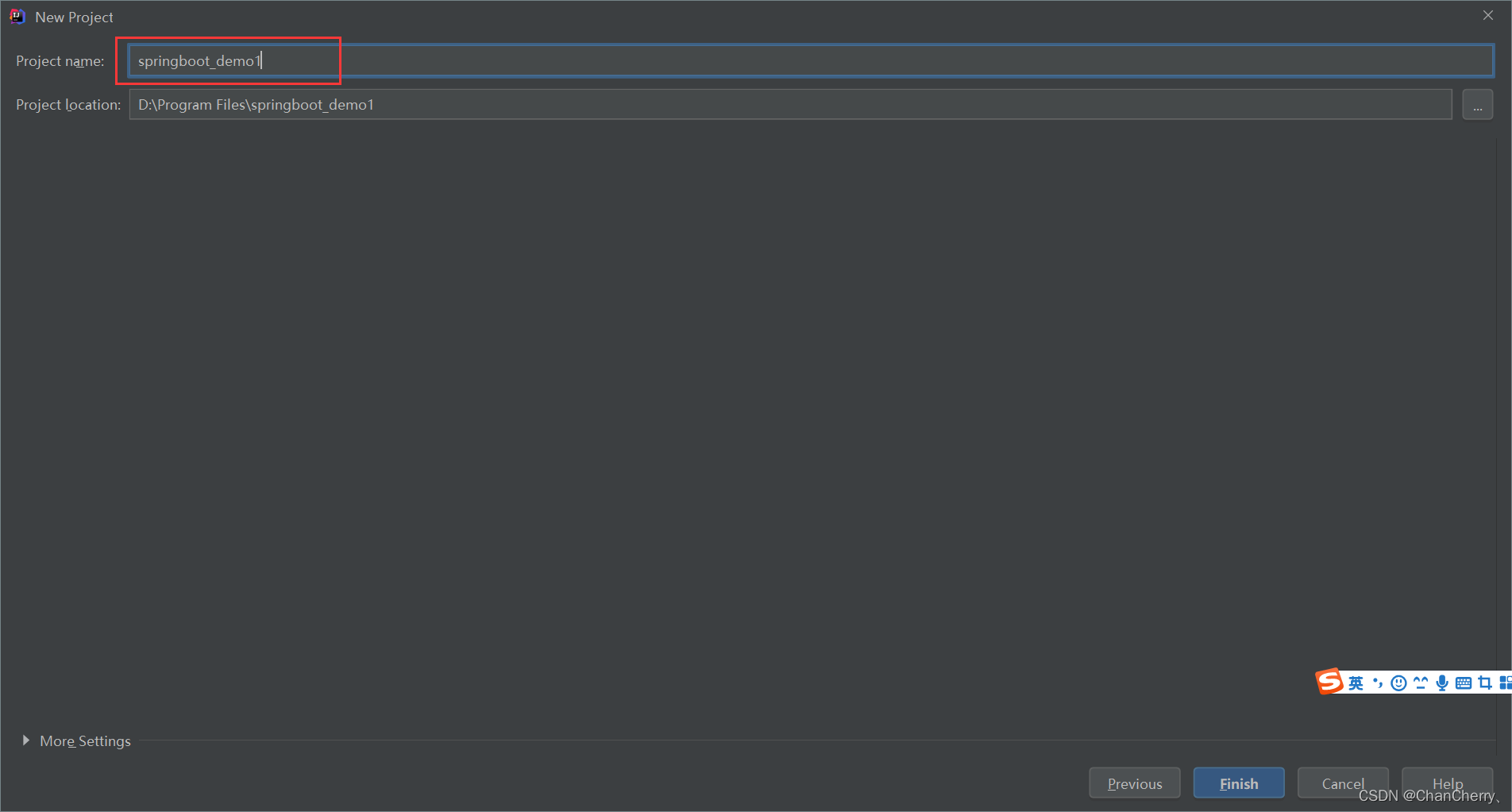This screenshot has height=812, width=1512.
Task: Open the Sogou soft keyboard icon
Action: coord(1464,683)
